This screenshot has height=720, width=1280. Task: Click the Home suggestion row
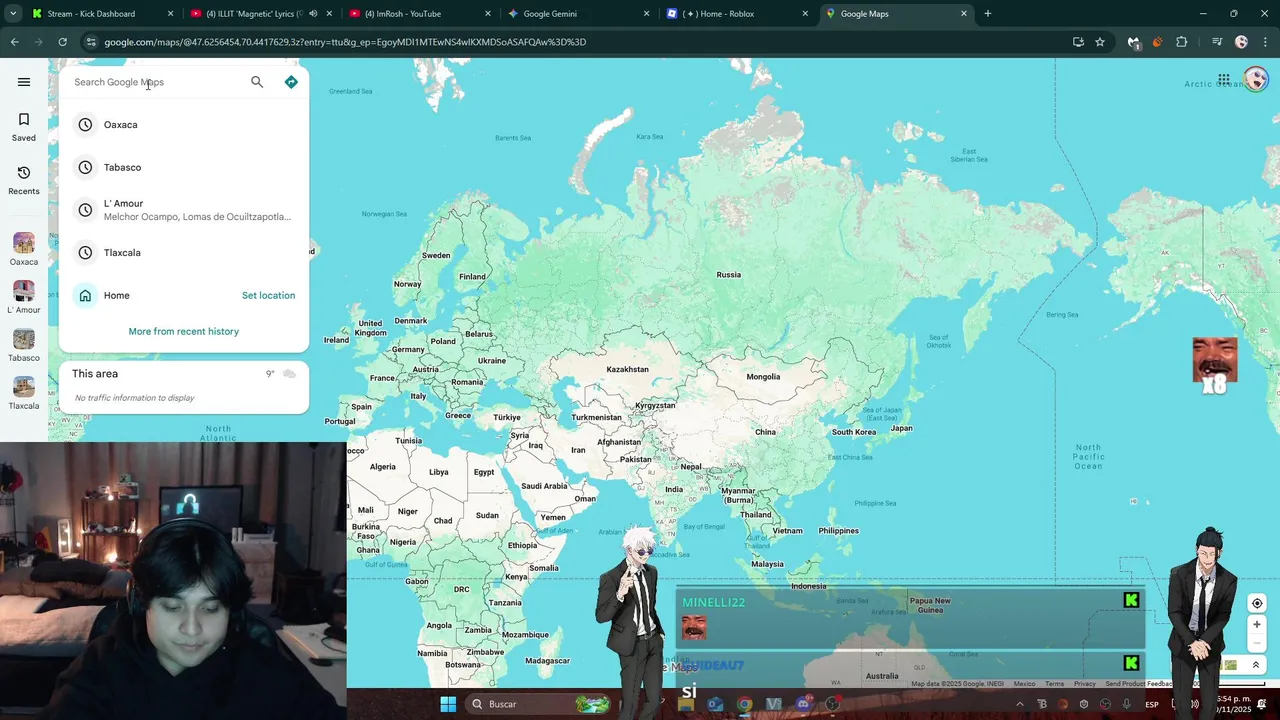coord(184,296)
